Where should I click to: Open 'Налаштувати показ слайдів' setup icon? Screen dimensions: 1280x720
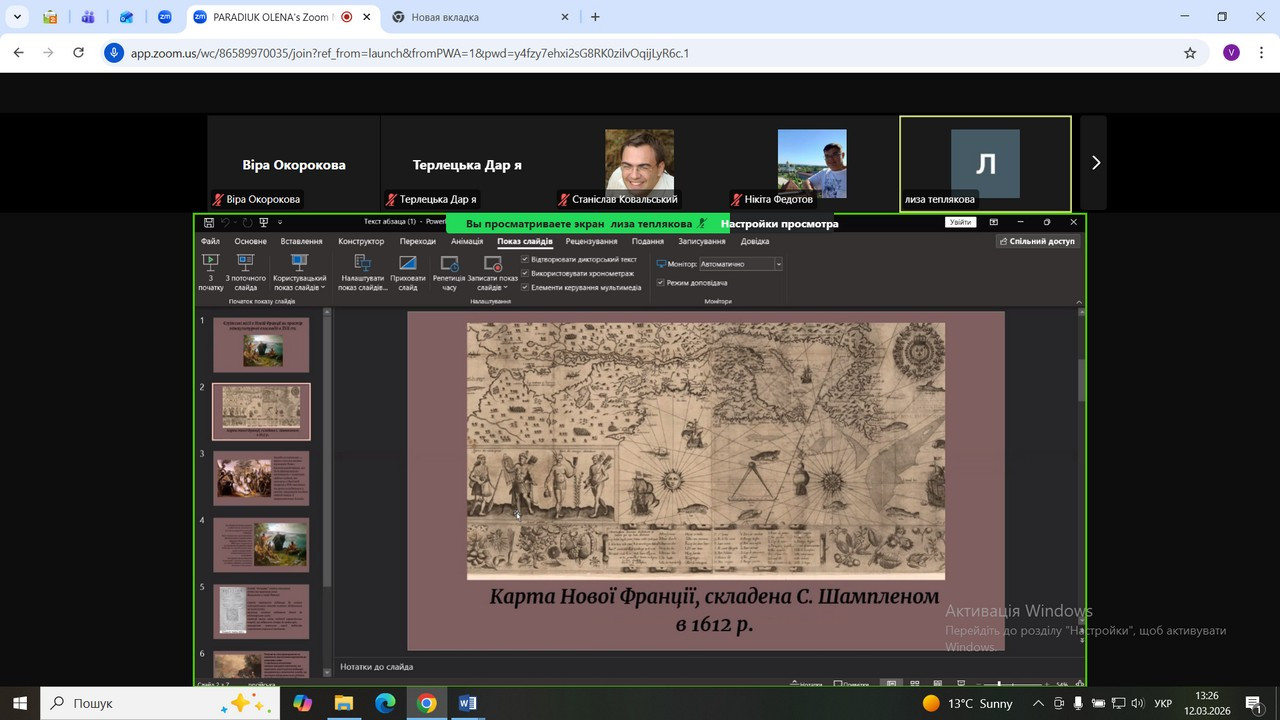[362, 264]
